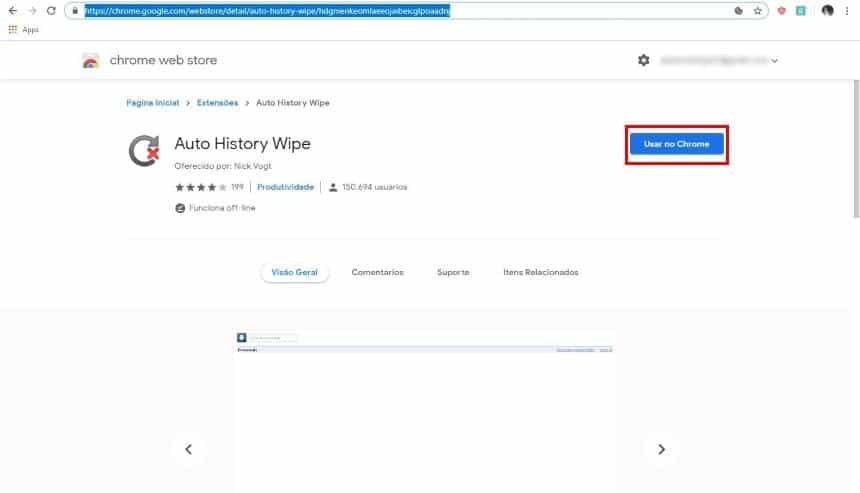
Task: Go back with the browser back arrow
Action: pyautogui.click(x=13, y=11)
